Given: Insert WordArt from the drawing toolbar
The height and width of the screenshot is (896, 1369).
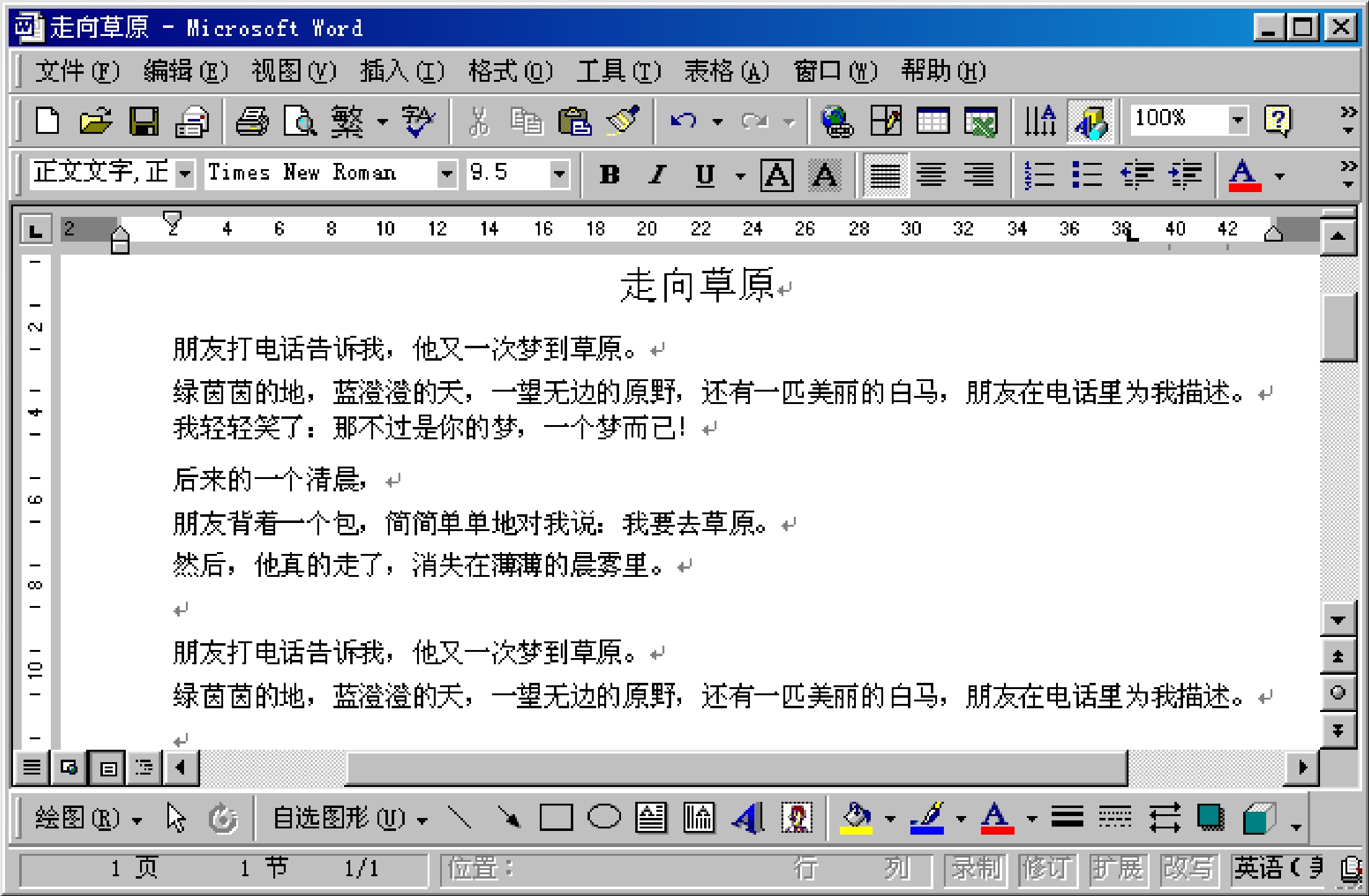Looking at the screenshot, I should pyautogui.click(x=747, y=819).
